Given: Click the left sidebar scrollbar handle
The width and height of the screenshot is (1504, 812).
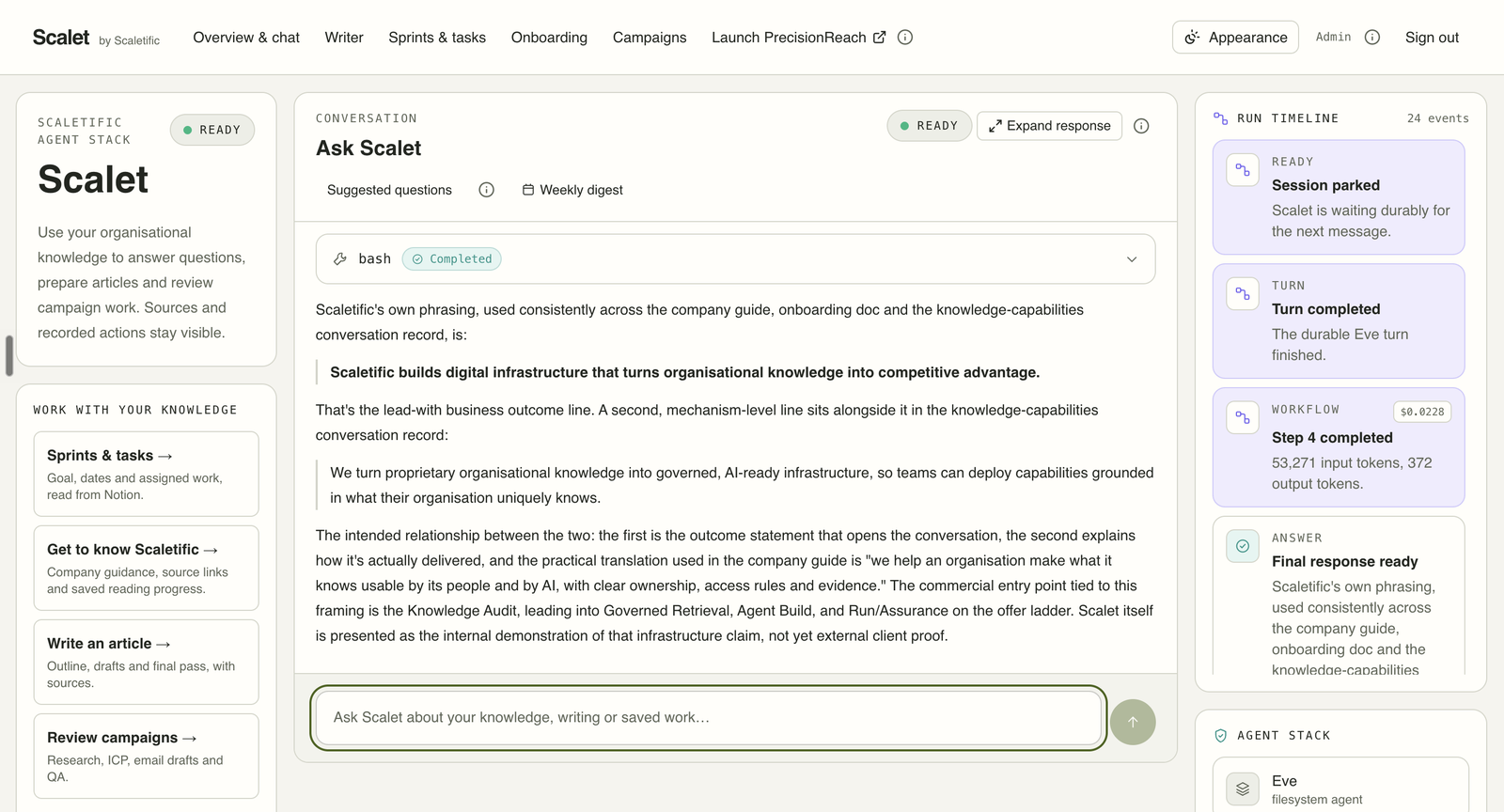Looking at the screenshot, I should [x=9, y=355].
